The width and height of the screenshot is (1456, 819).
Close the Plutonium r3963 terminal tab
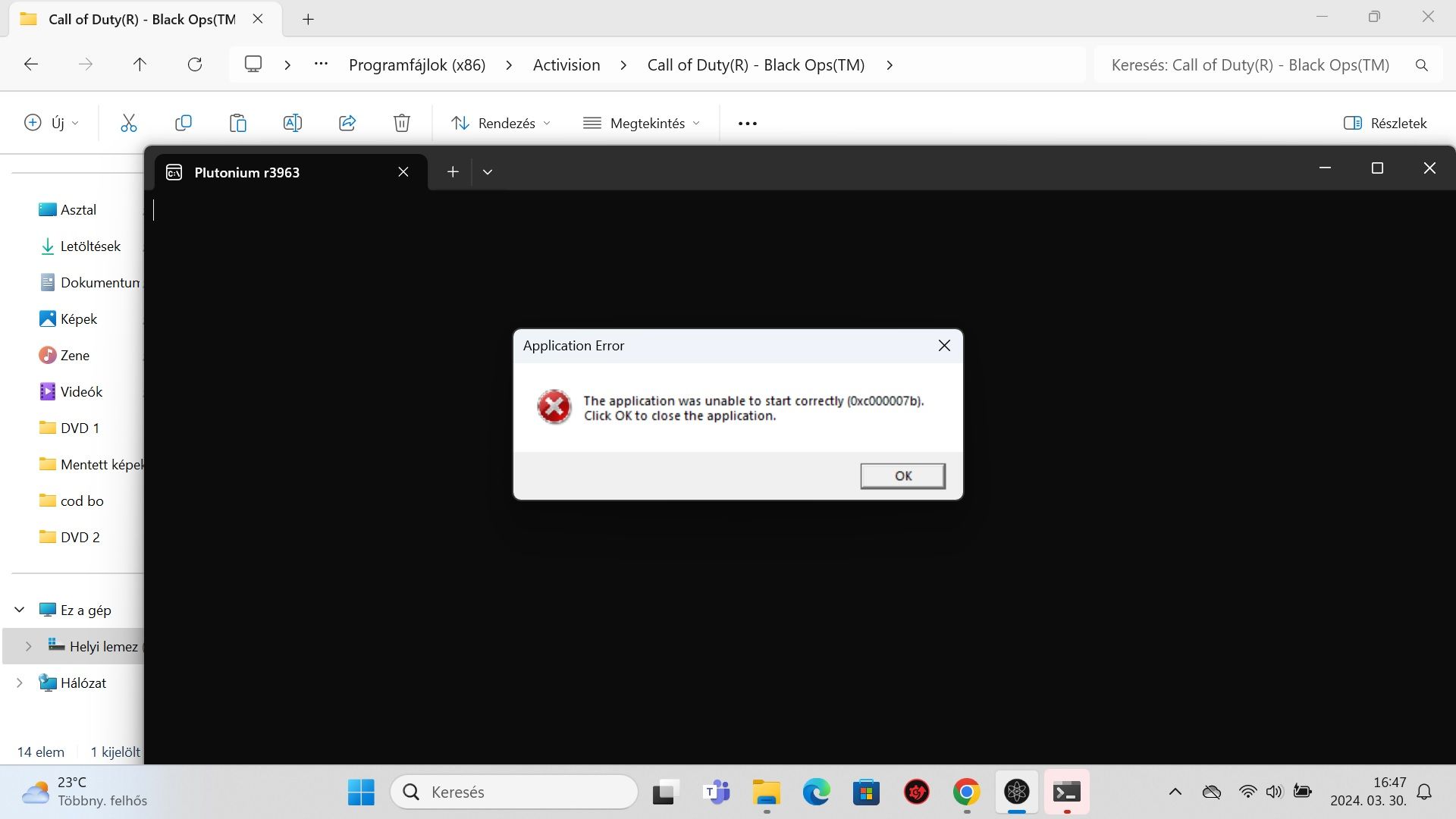pyautogui.click(x=403, y=172)
